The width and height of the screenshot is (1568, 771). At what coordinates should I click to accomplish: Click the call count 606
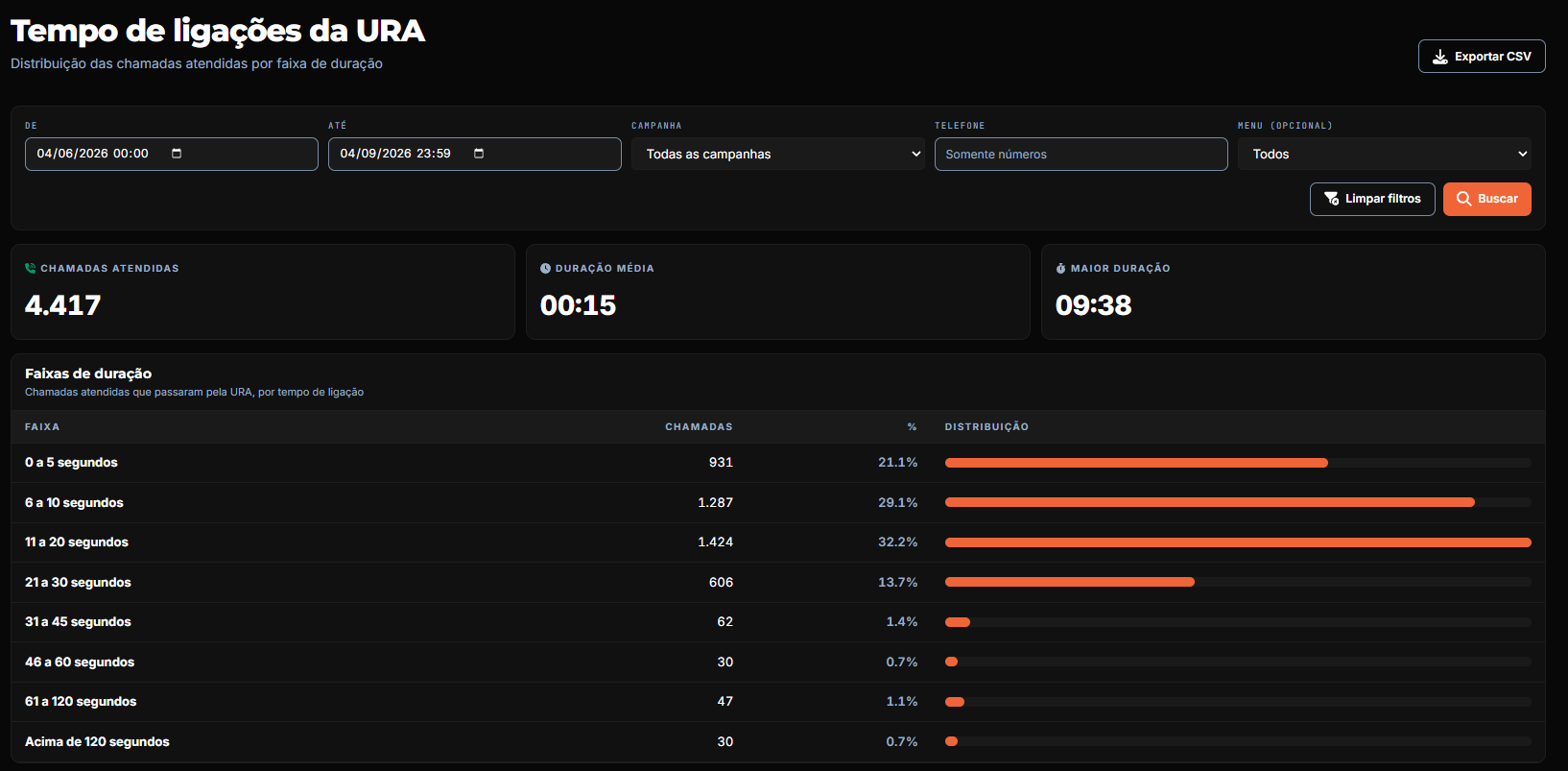721,582
